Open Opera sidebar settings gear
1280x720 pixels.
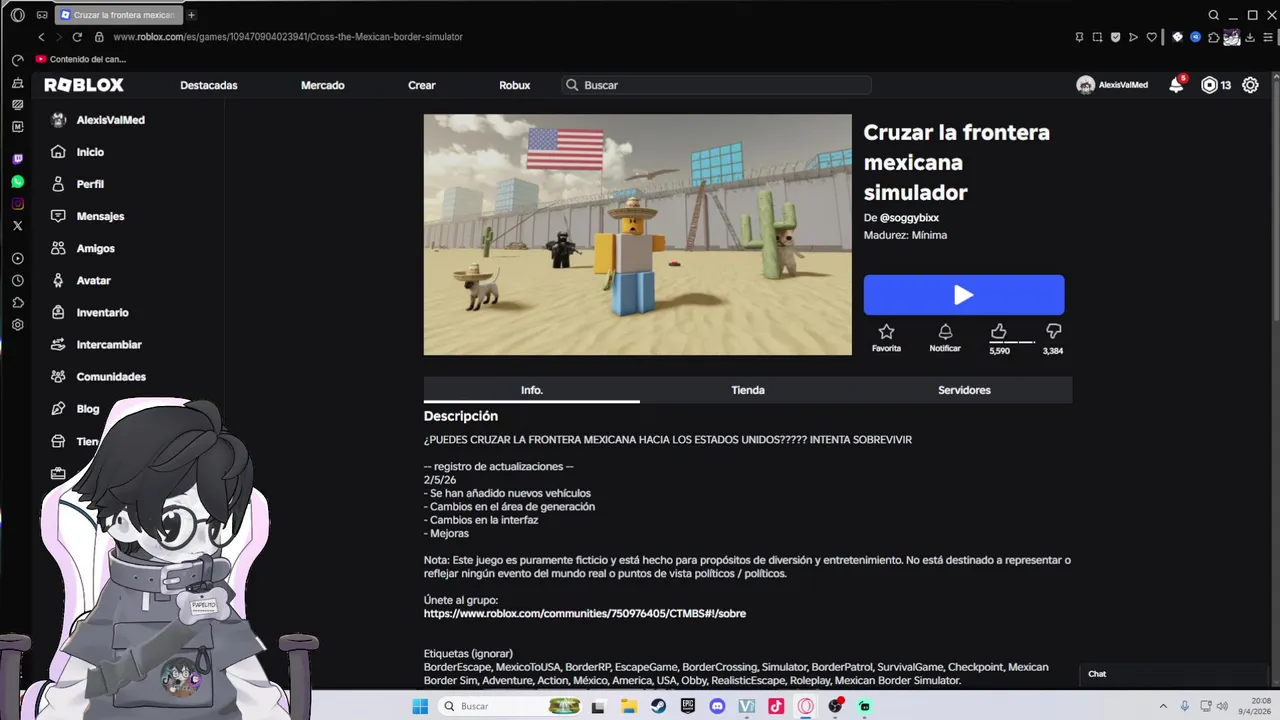[x=17, y=325]
